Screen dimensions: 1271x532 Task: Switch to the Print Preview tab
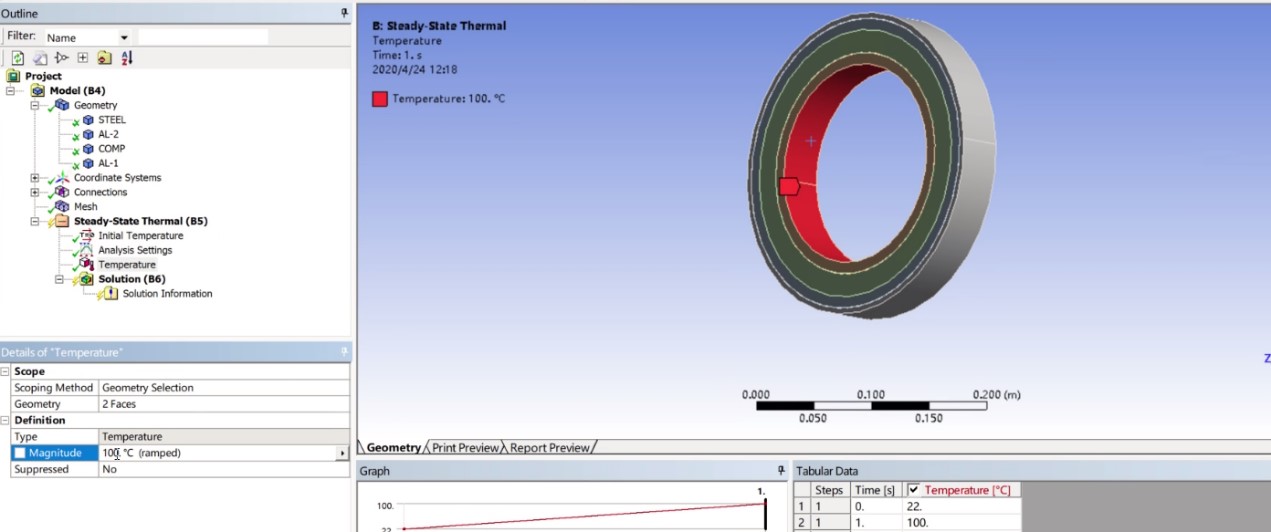pos(465,448)
